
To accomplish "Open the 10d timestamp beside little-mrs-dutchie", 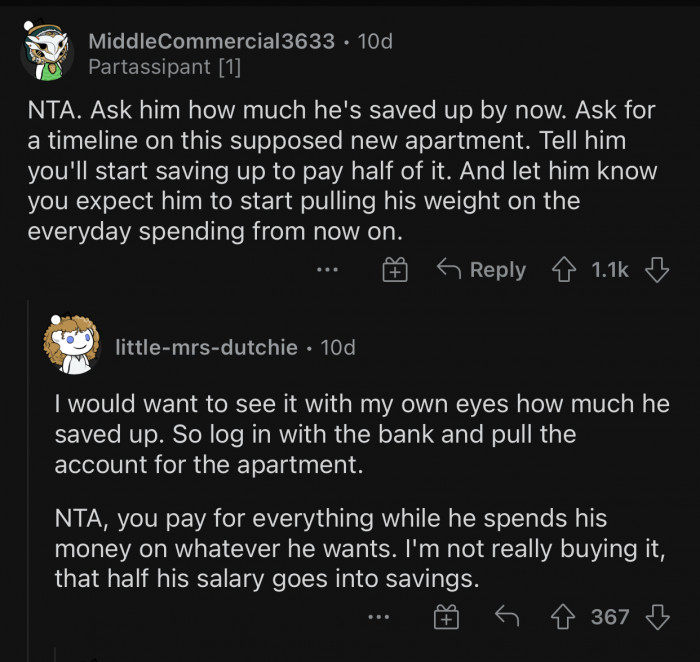I will click(337, 347).
